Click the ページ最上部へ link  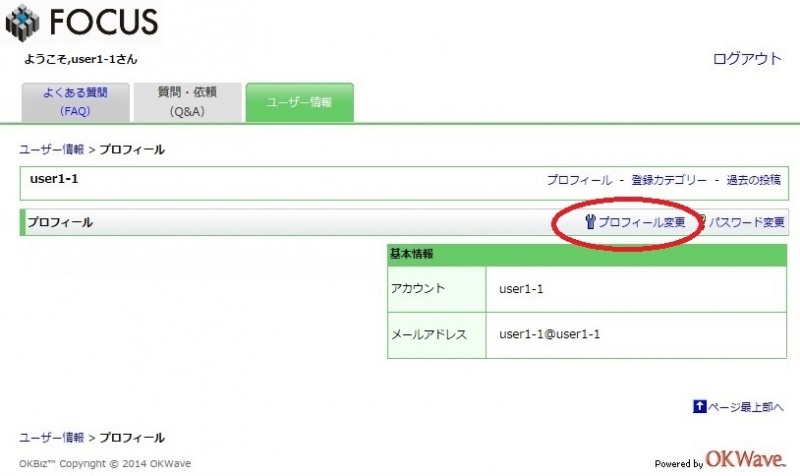point(745,407)
